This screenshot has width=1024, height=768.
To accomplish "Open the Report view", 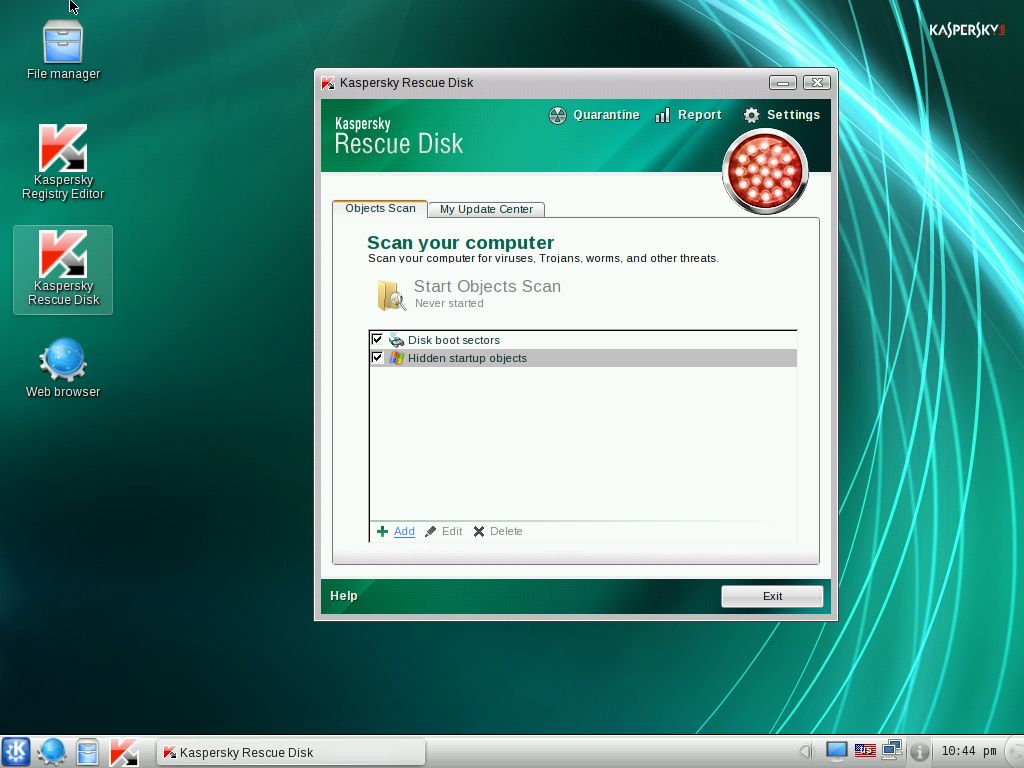I will (688, 115).
